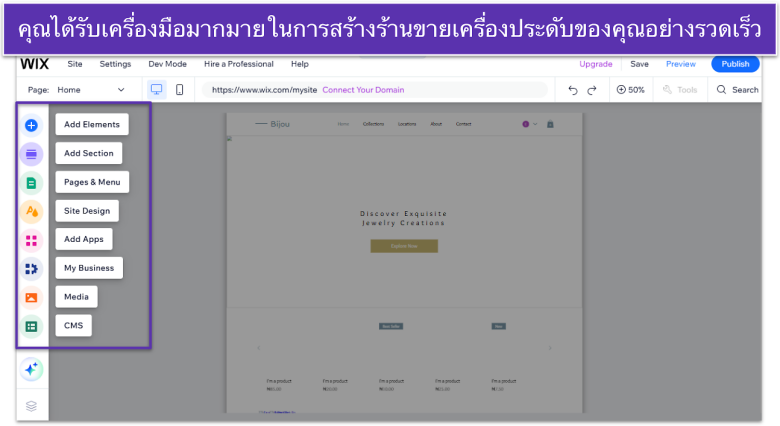The height and width of the screenshot is (426, 780).
Task: Click the product gallery right arrow
Action: pyautogui.click(x=550, y=348)
